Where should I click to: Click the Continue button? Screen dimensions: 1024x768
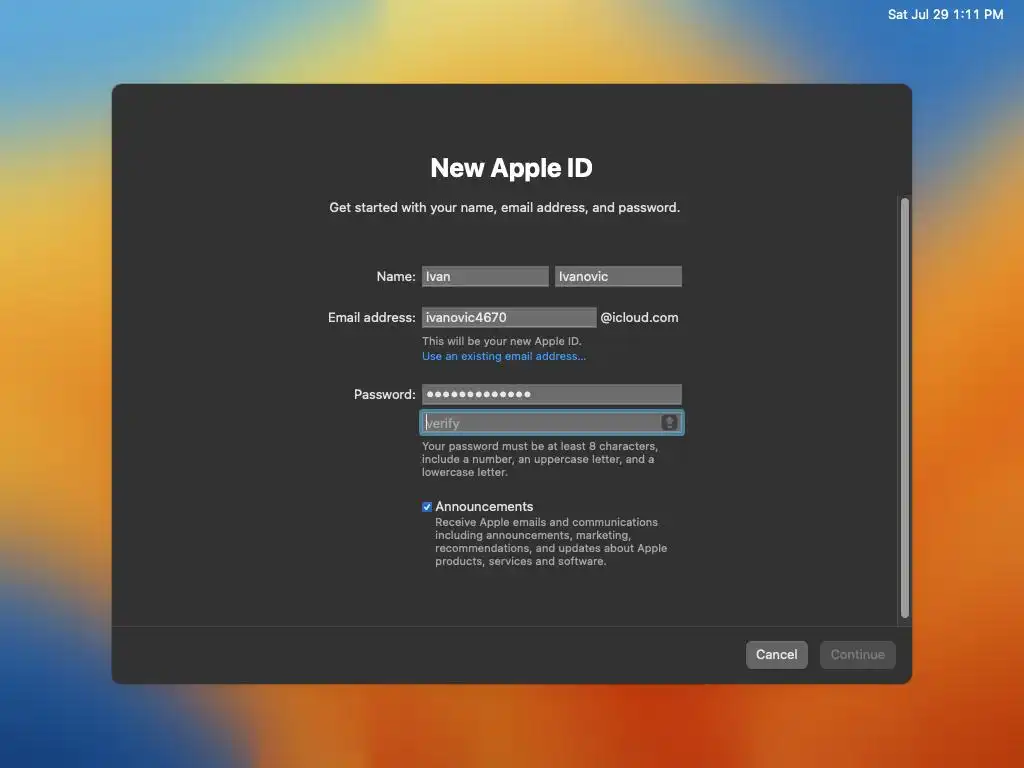point(857,654)
